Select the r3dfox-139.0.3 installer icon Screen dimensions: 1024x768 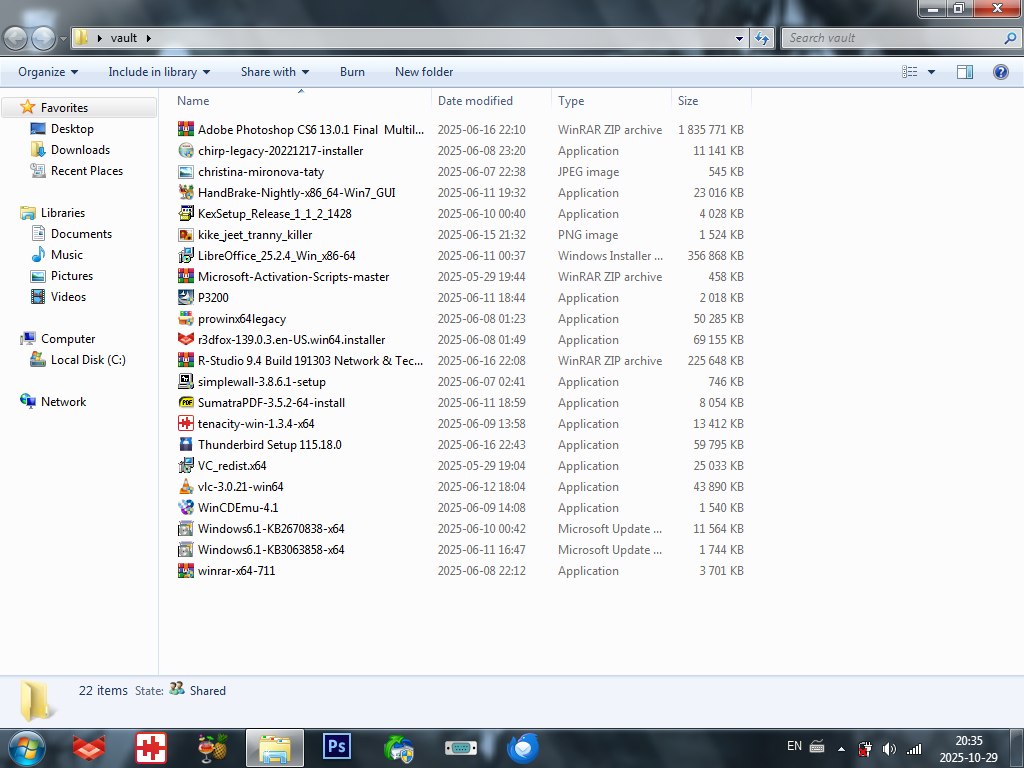[186, 340]
